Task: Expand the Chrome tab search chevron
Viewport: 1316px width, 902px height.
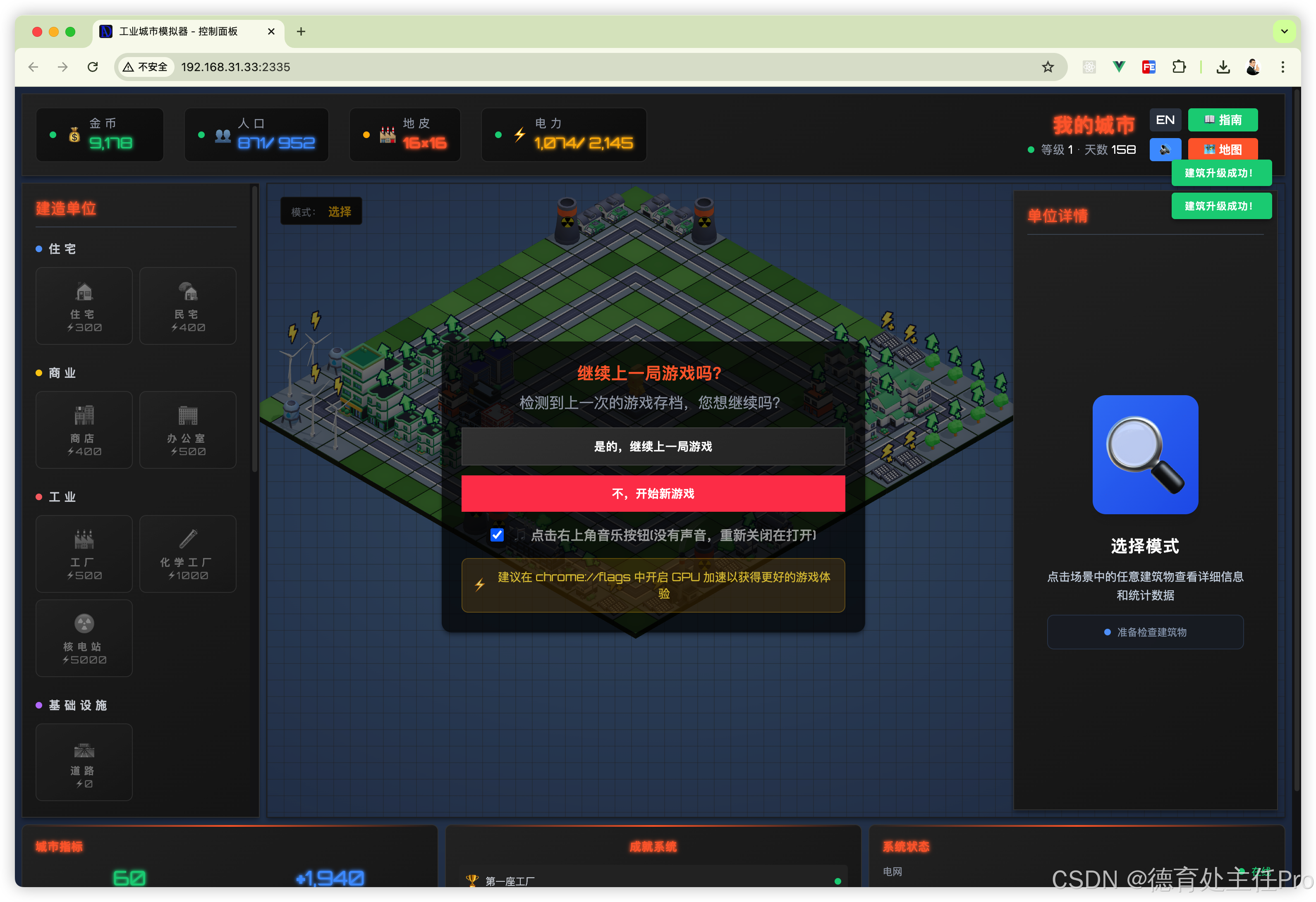Action: pos(1284,31)
